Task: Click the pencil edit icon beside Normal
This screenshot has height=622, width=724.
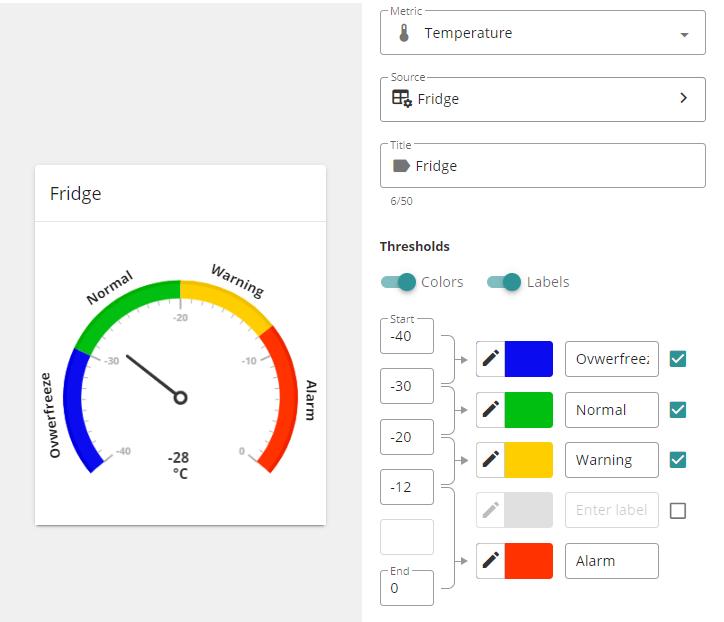Action: coord(491,409)
